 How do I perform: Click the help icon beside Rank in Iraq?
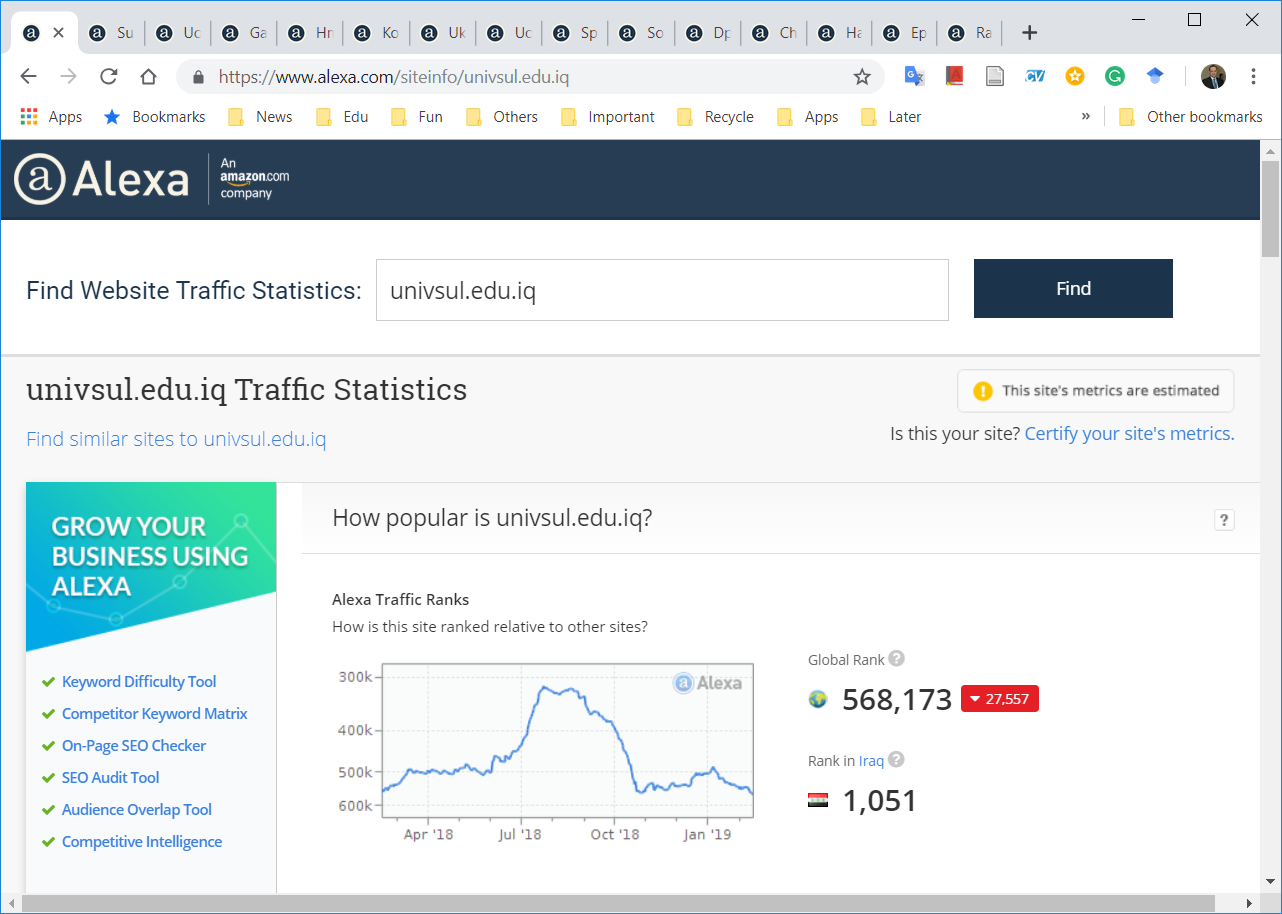[896, 760]
